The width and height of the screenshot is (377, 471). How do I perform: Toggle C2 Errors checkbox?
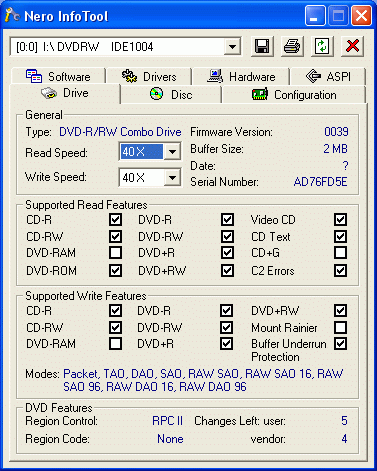[340, 271]
